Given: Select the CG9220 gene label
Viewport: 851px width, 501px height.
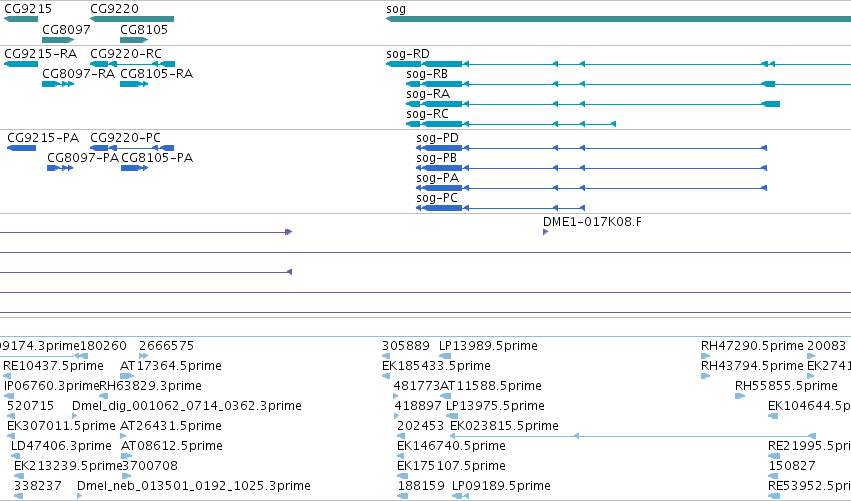Looking at the screenshot, I should click(114, 9).
